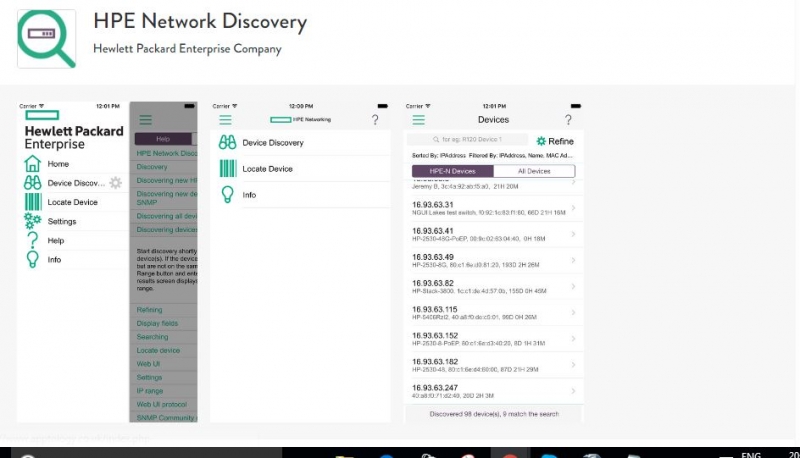Click the Refine gear button
800x458 pixels.
(555, 141)
